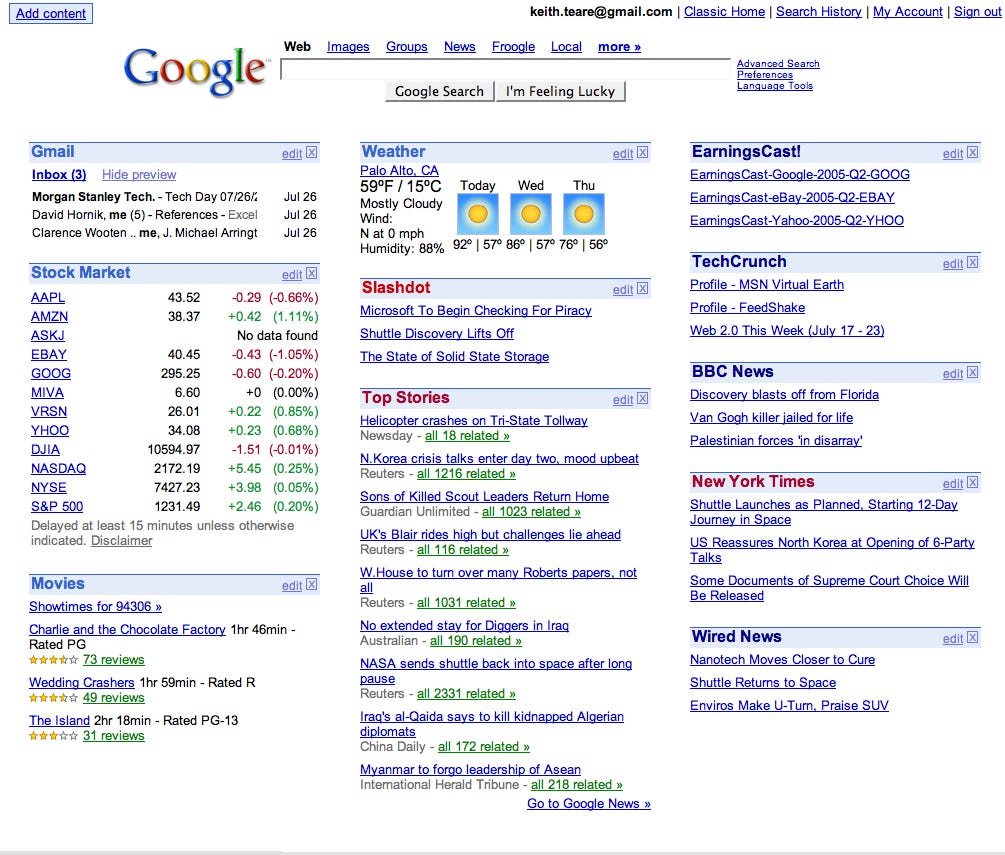1005x855 pixels.
Task: Click the star rating for The Island
Action: tap(54, 736)
